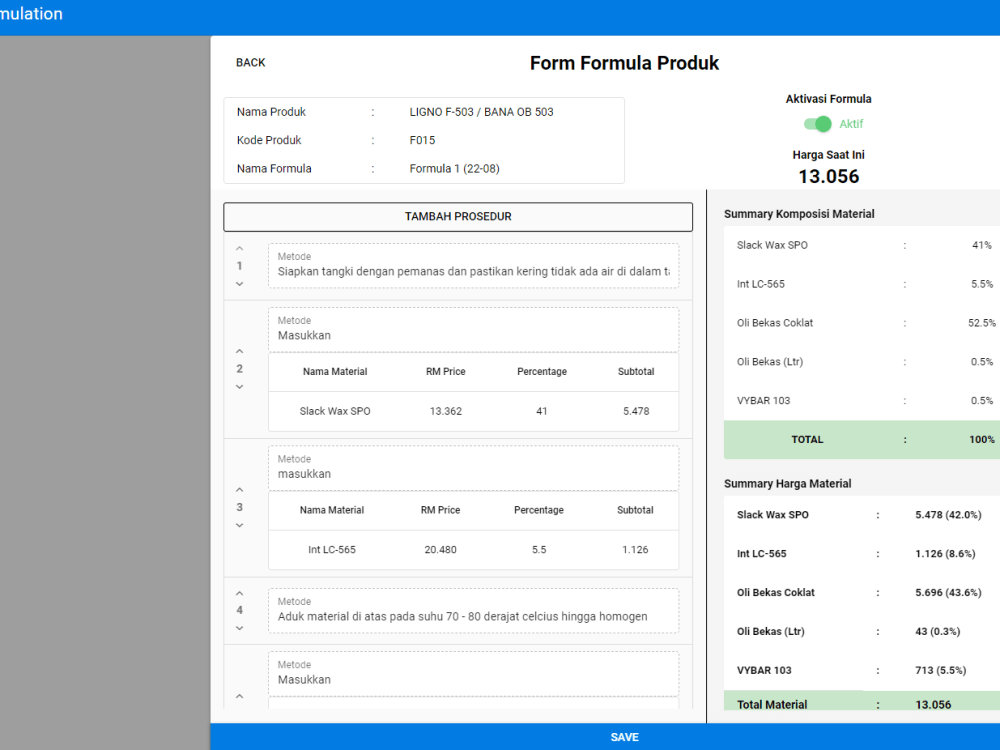Screen dimensions: 1000x750
Task: Select percentage value 41 for Slack Wax
Action: (541, 411)
